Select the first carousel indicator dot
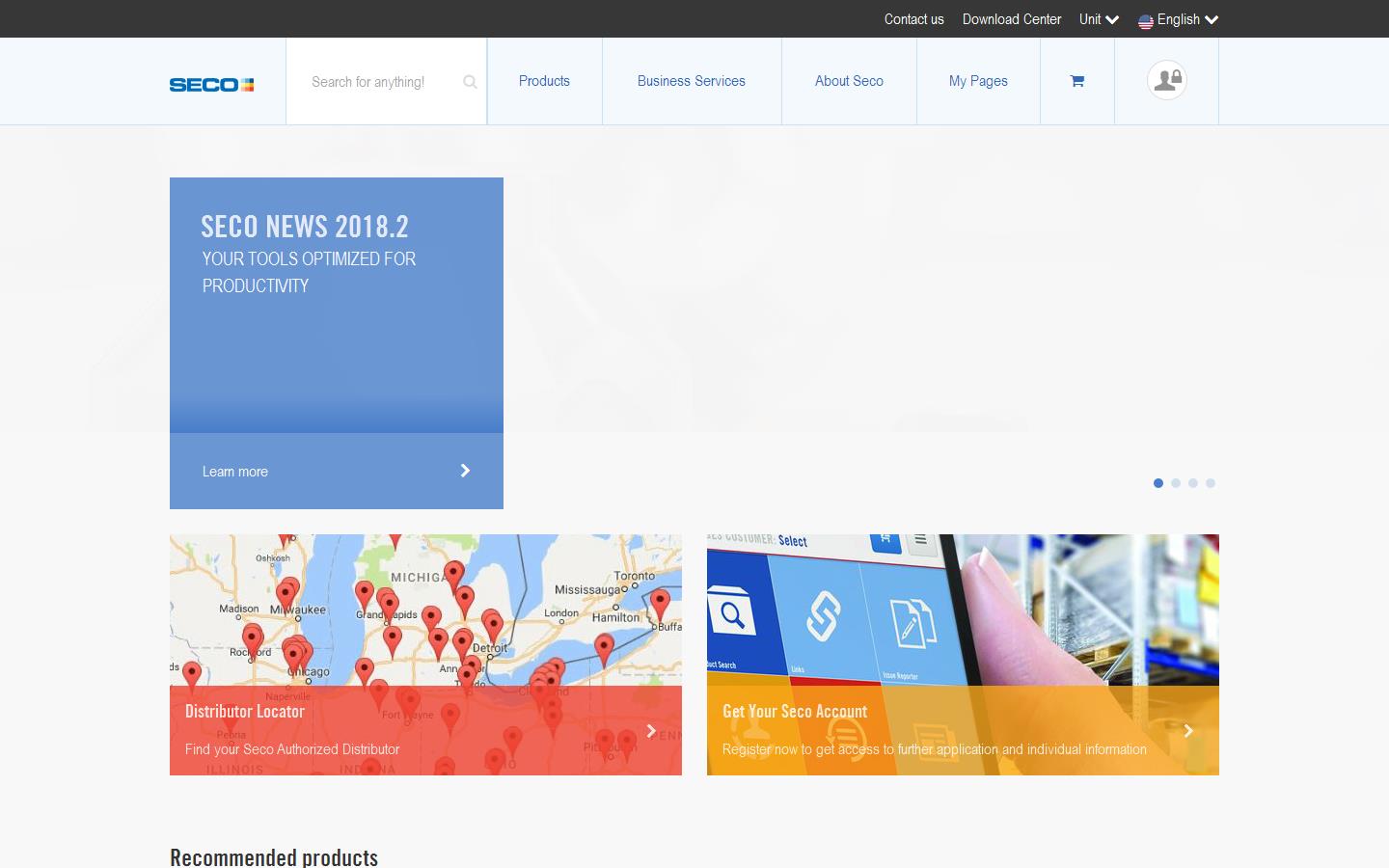The height and width of the screenshot is (868, 1389). (x=1158, y=483)
